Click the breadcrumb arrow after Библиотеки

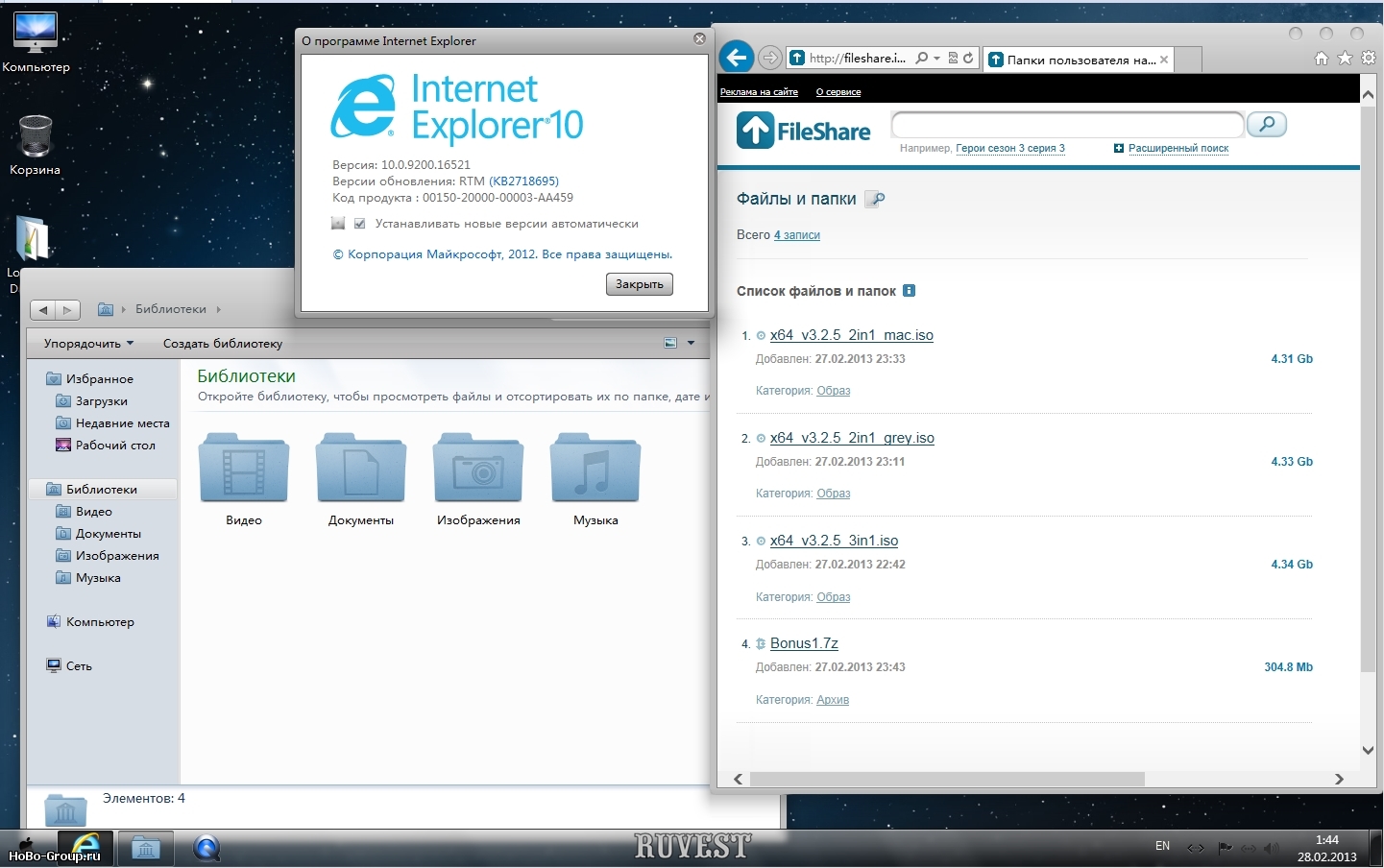tap(219, 309)
